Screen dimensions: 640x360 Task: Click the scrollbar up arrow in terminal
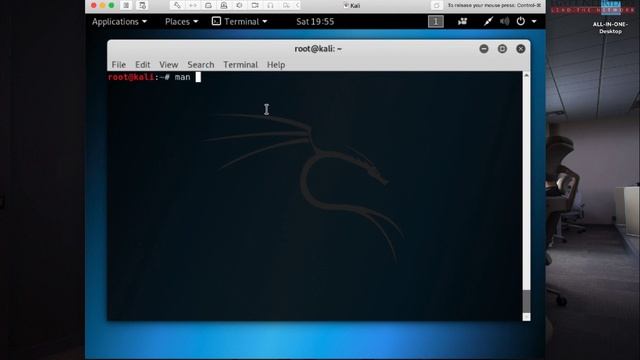[x=526, y=76]
